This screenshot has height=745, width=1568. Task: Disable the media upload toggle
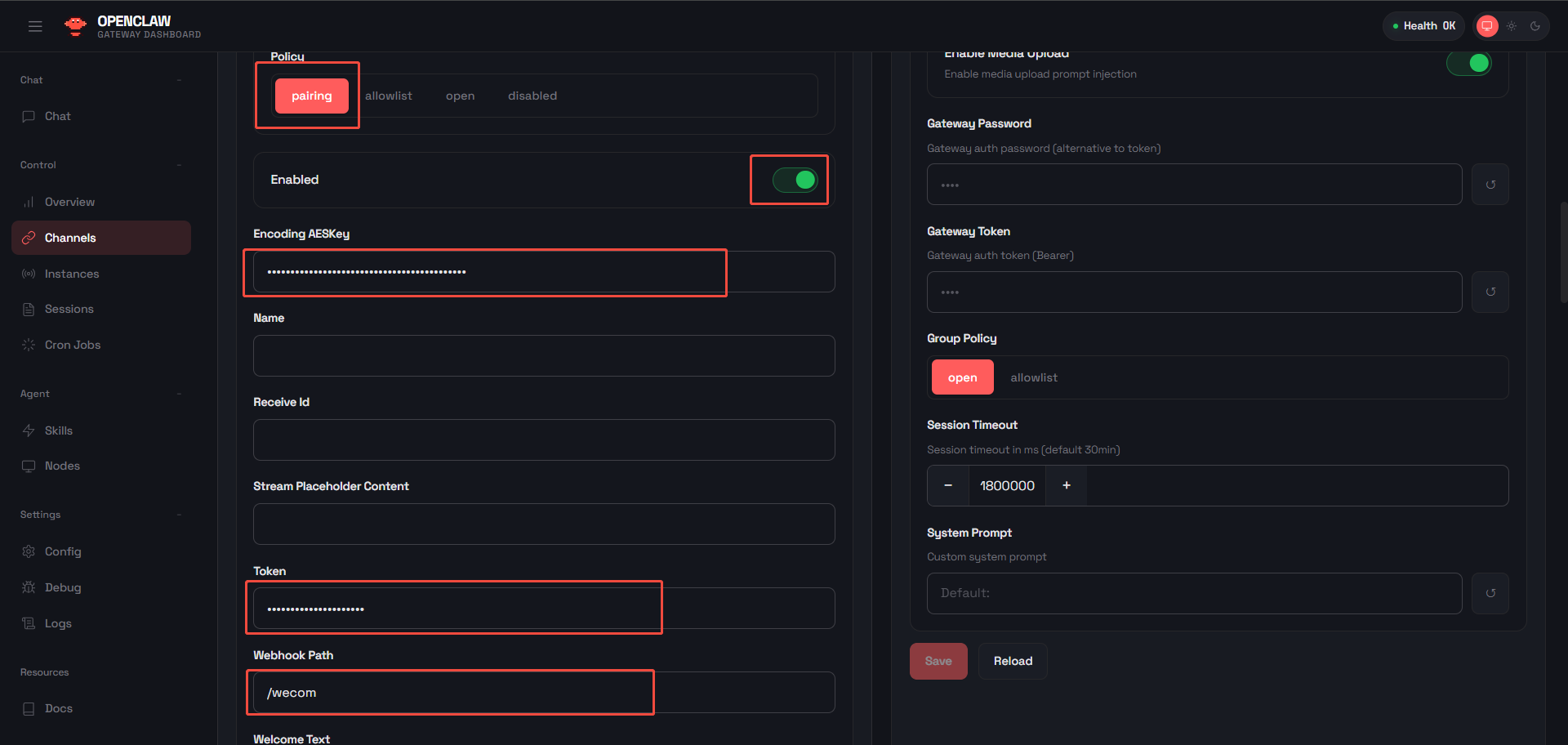[1468, 64]
